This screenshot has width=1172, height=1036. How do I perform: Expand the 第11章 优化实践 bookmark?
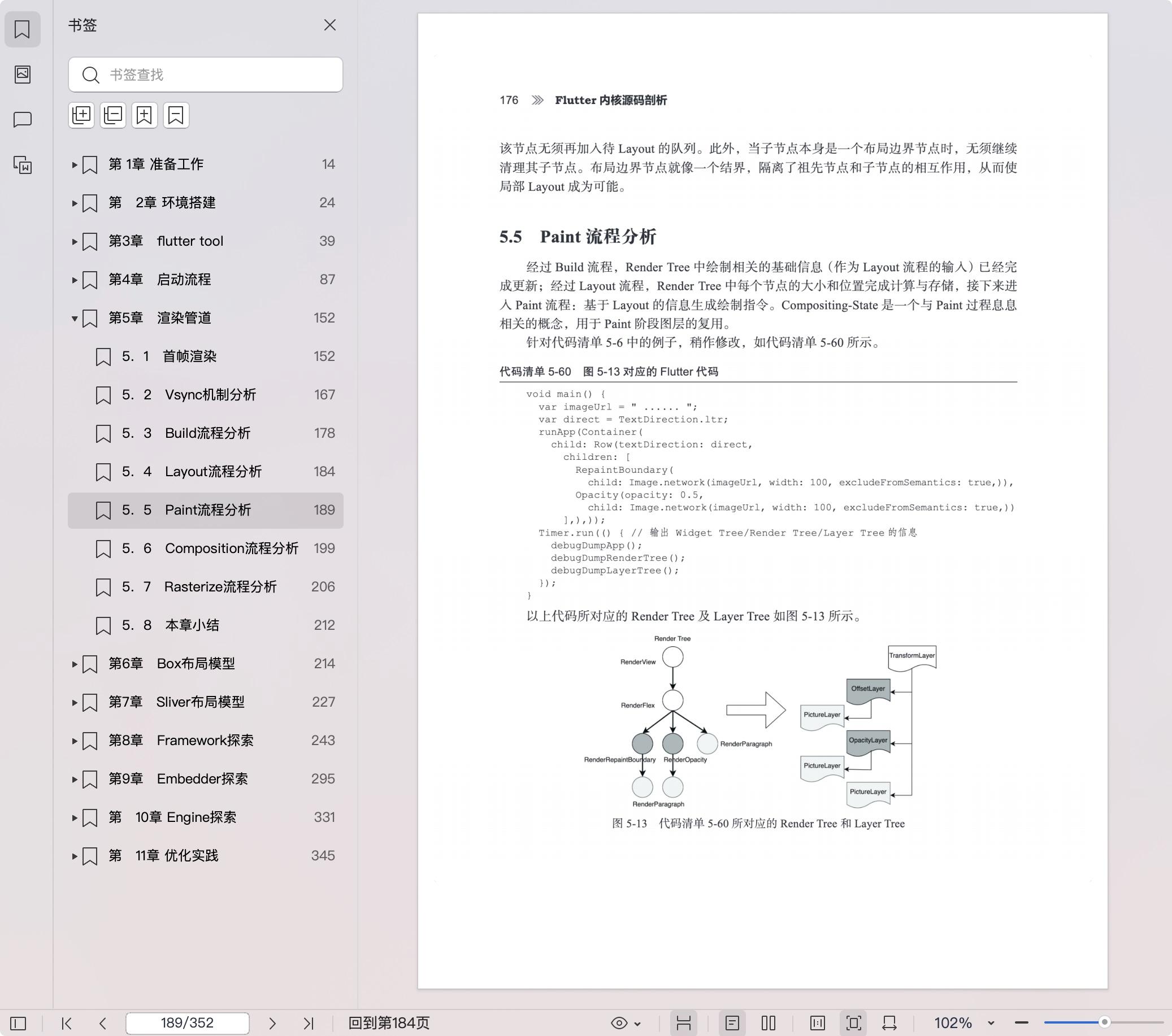click(75, 856)
